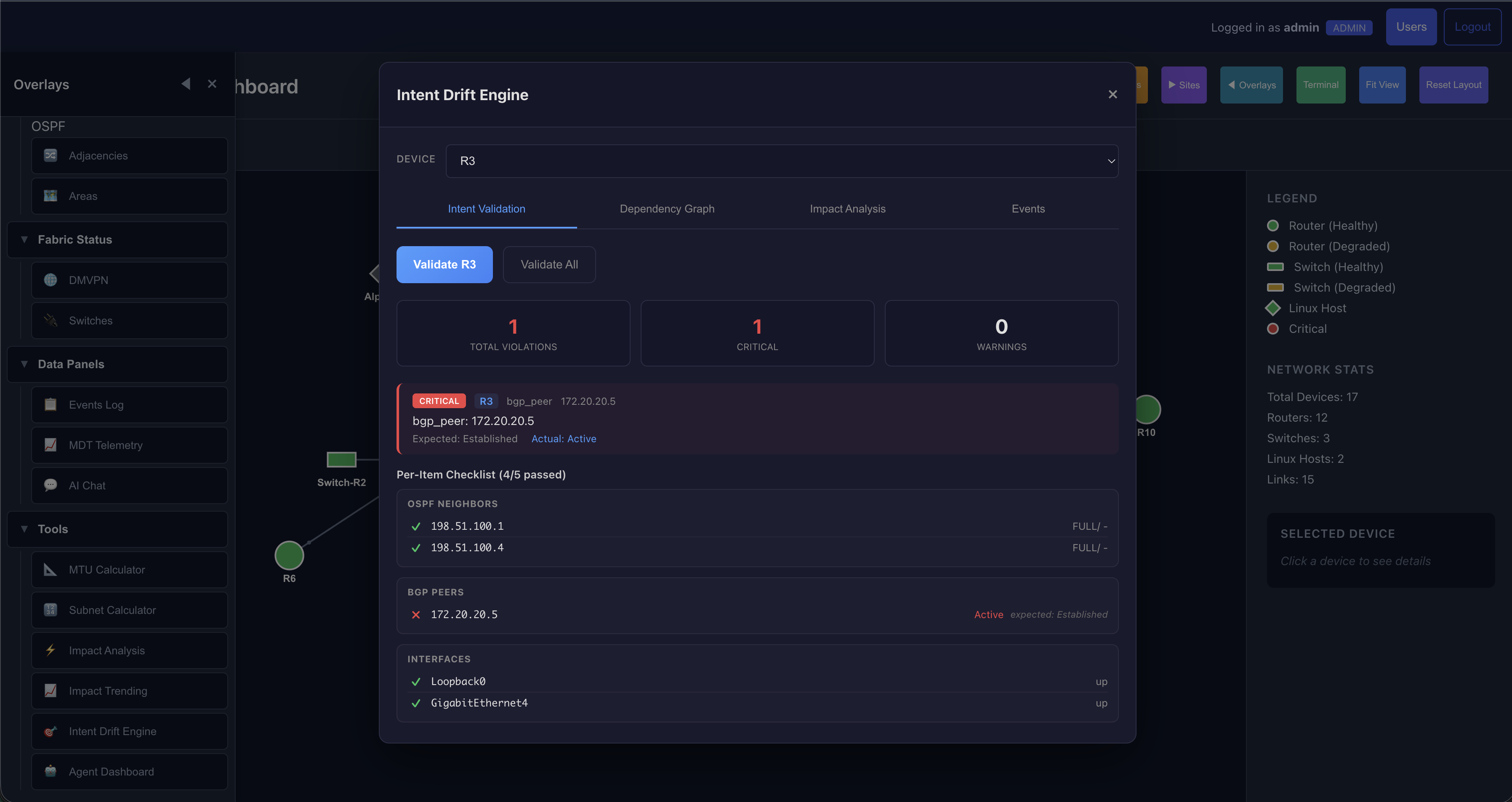Select the Switch-R2 node on topology

tap(342, 459)
